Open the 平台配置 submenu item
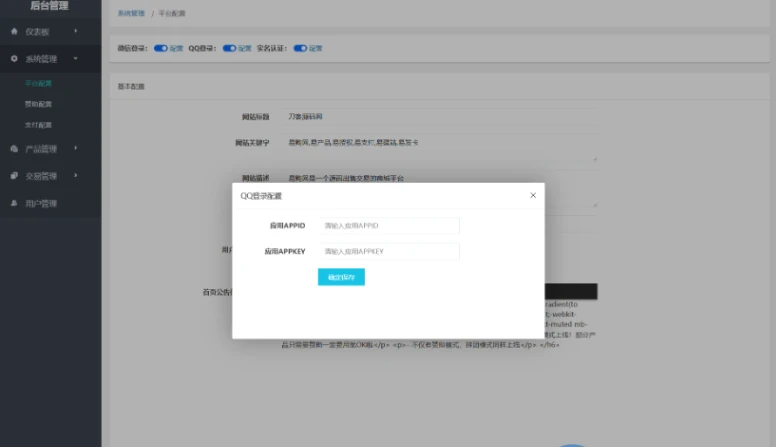 [x=39, y=83]
